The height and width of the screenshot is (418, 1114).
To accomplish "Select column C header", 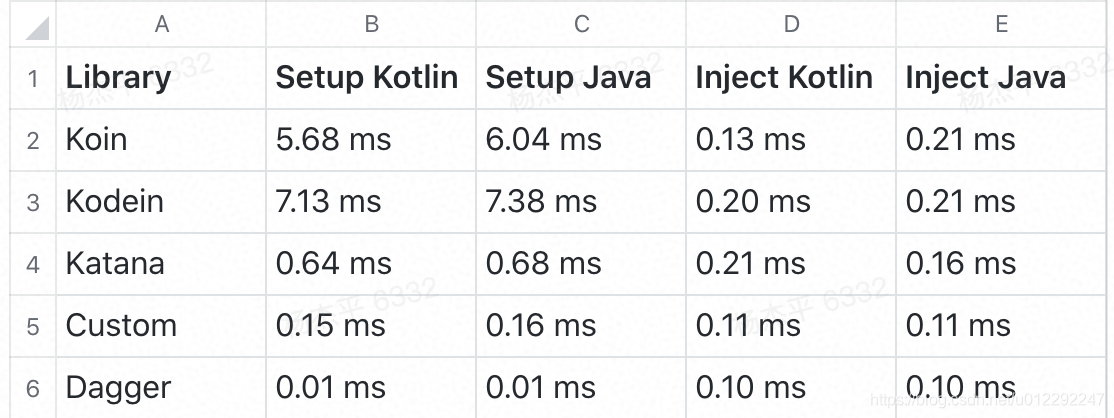I will point(581,25).
